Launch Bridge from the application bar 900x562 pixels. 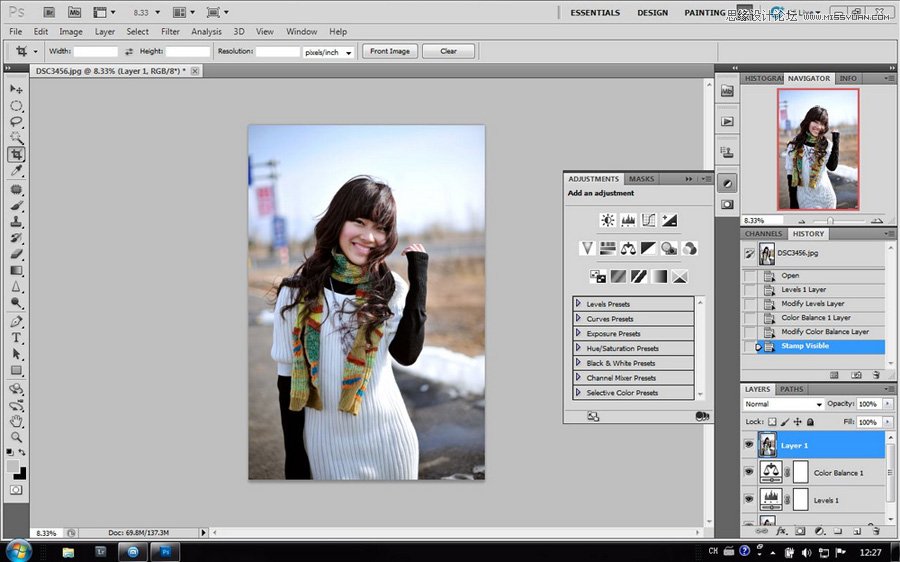(x=49, y=12)
